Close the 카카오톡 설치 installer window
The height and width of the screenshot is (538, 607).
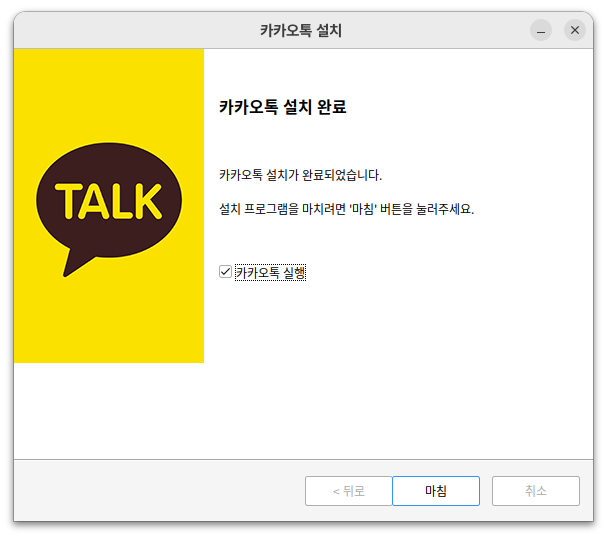[x=575, y=30]
